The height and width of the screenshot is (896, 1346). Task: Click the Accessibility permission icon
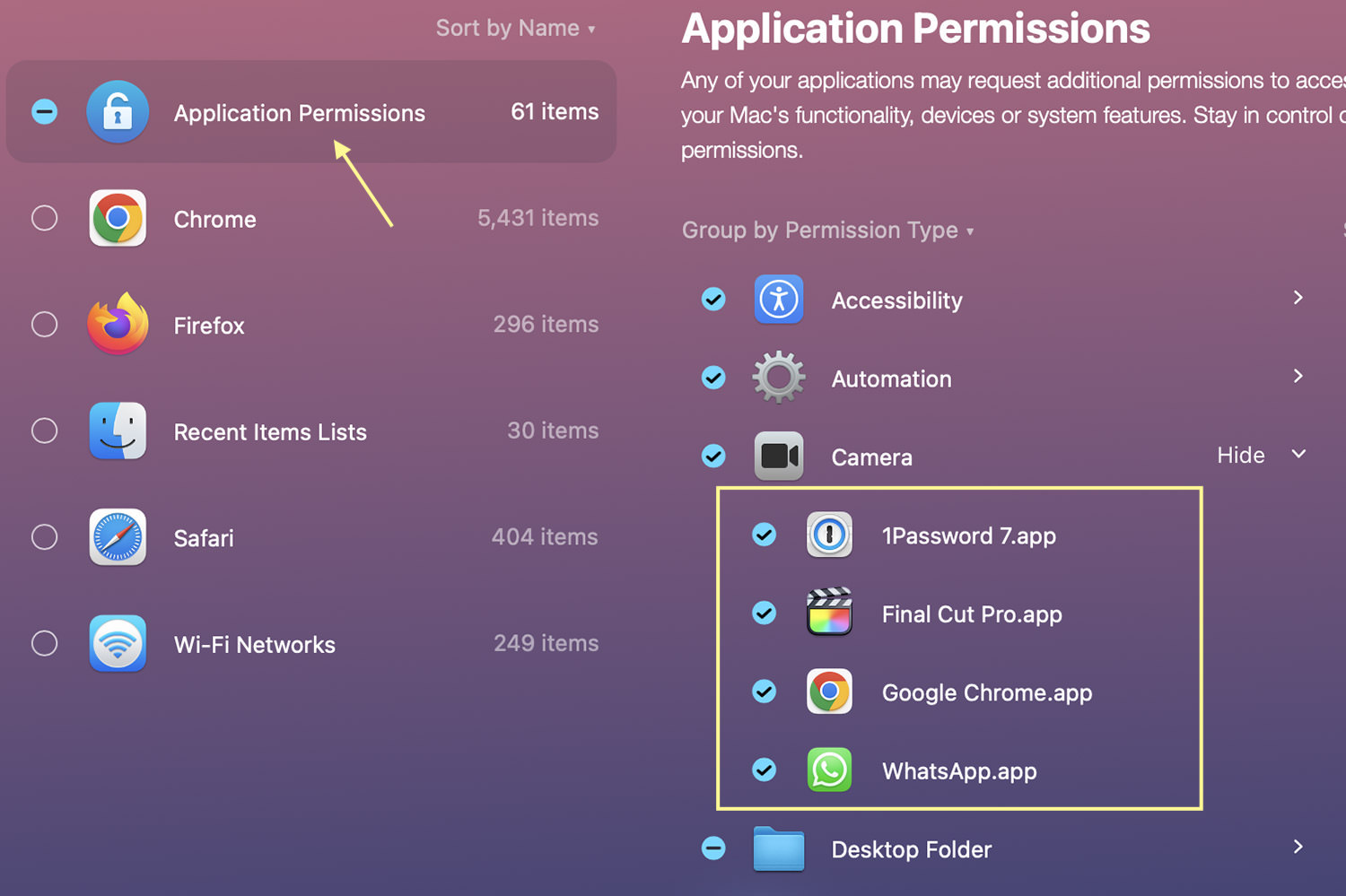point(779,300)
